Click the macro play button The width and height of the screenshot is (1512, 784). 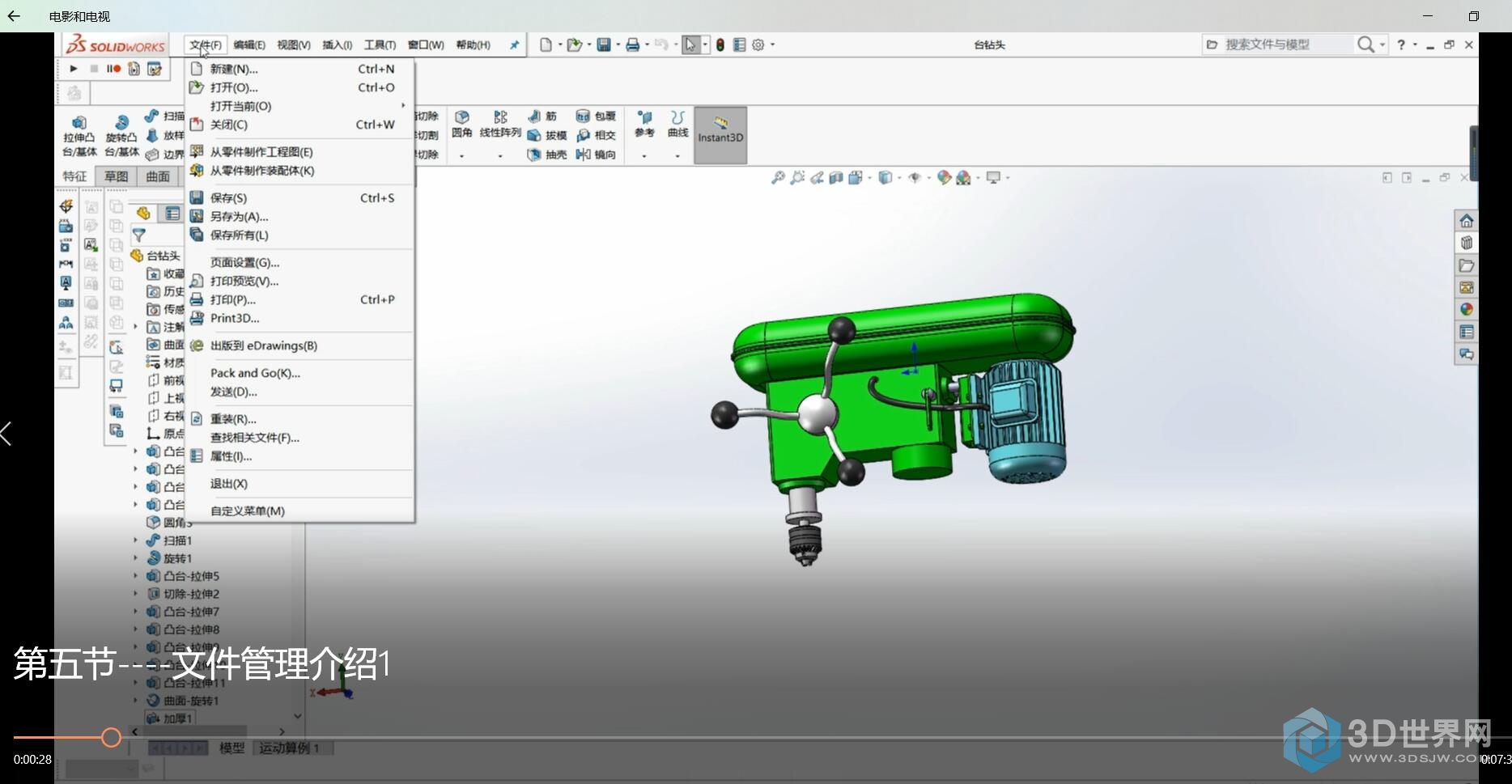[x=74, y=69]
